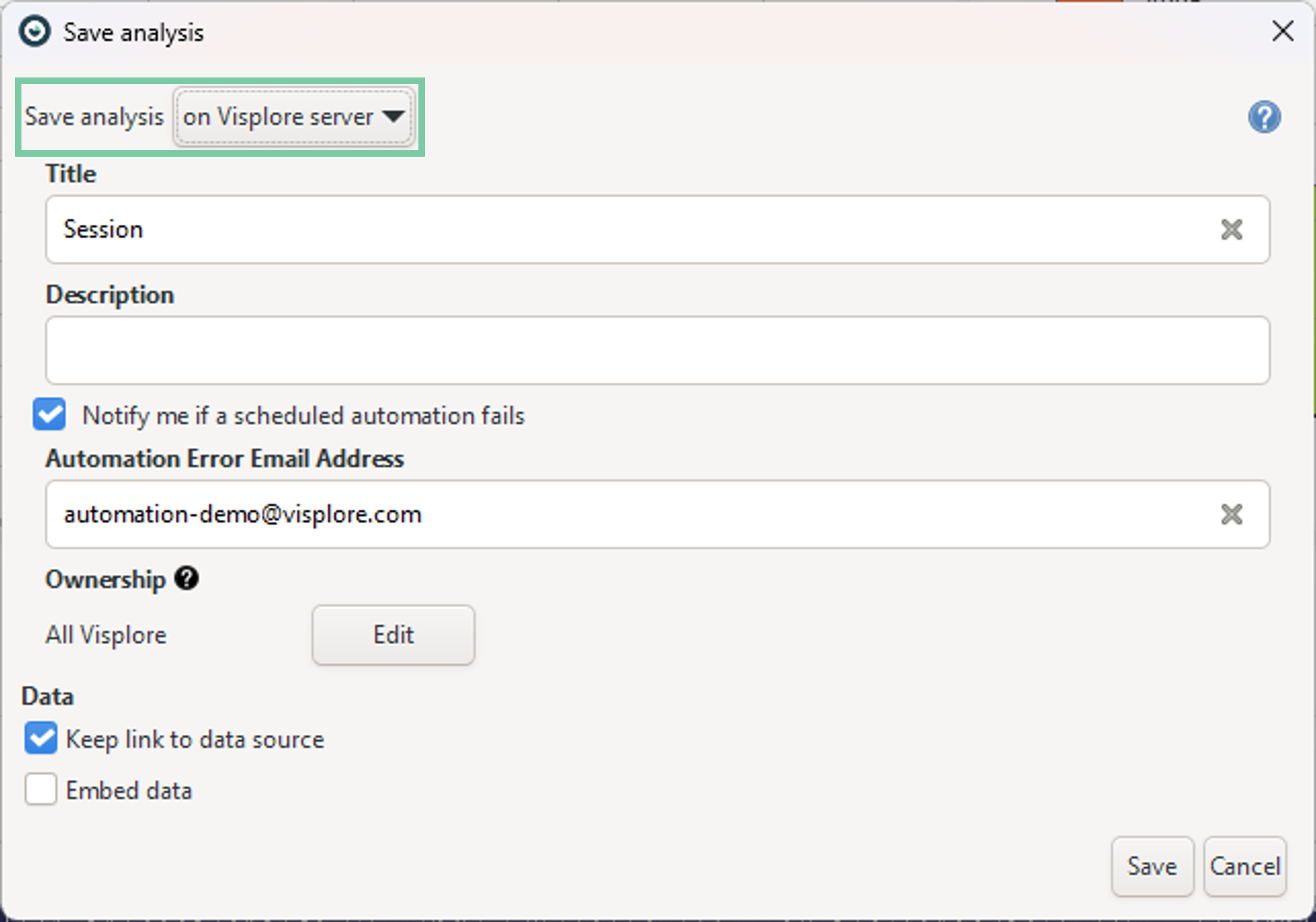The width and height of the screenshot is (1316, 922).
Task: Click the Ownership help question mark
Action: (187, 579)
